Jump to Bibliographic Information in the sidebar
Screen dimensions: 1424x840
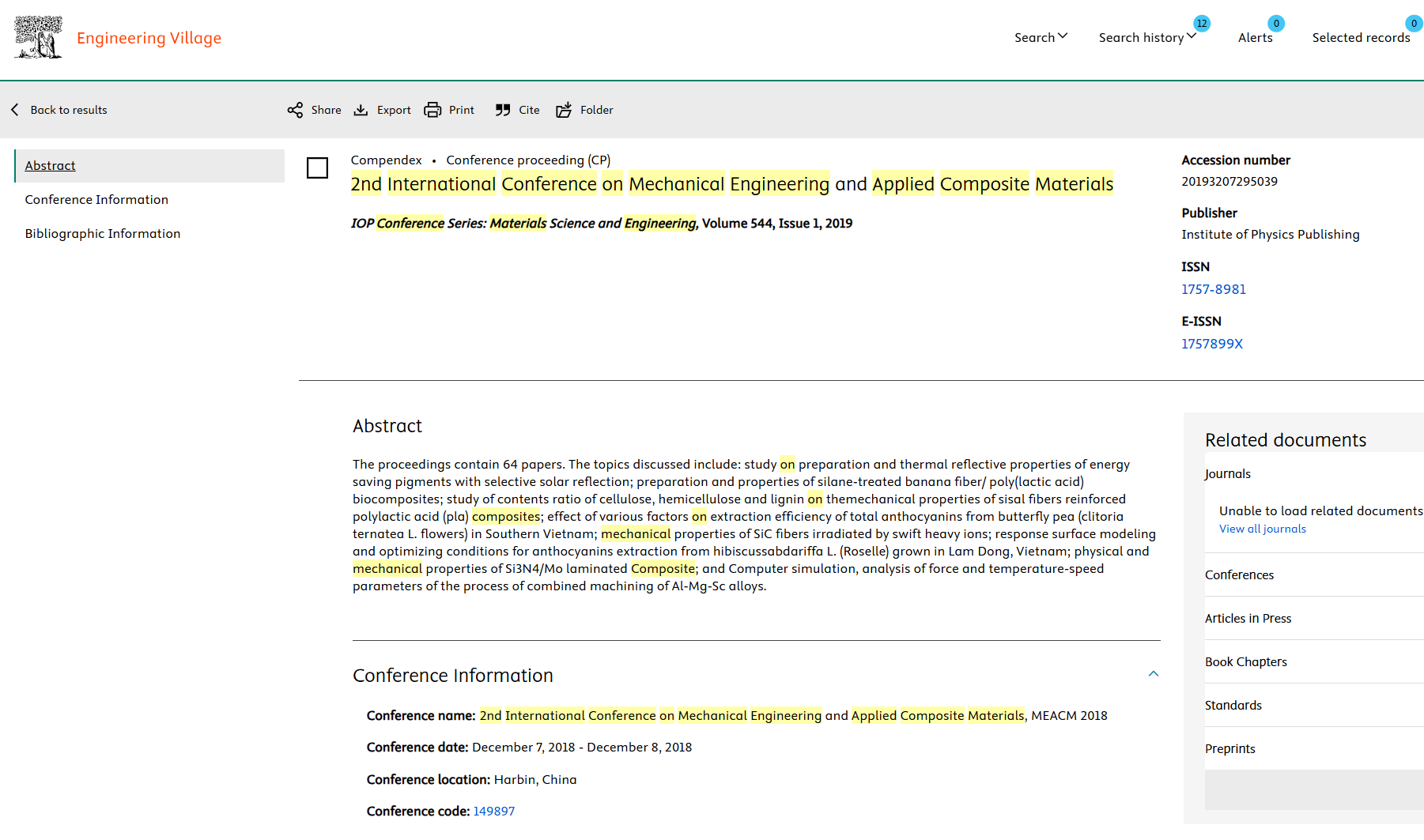103,233
